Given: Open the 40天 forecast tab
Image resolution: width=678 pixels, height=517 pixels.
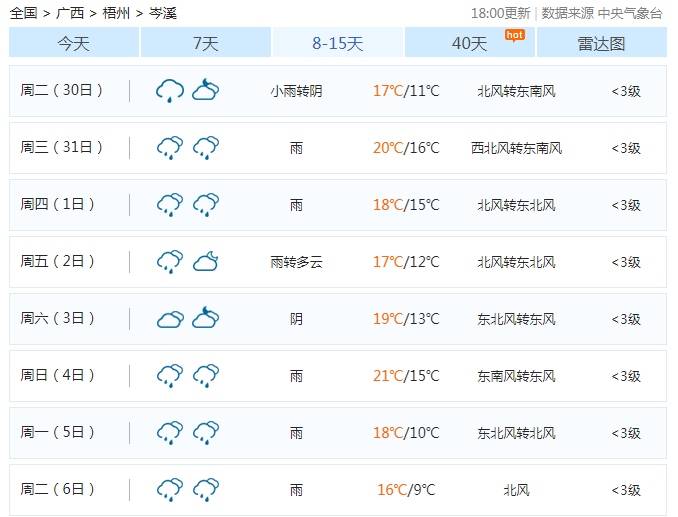Looking at the screenshot, I should coord(469,43).
